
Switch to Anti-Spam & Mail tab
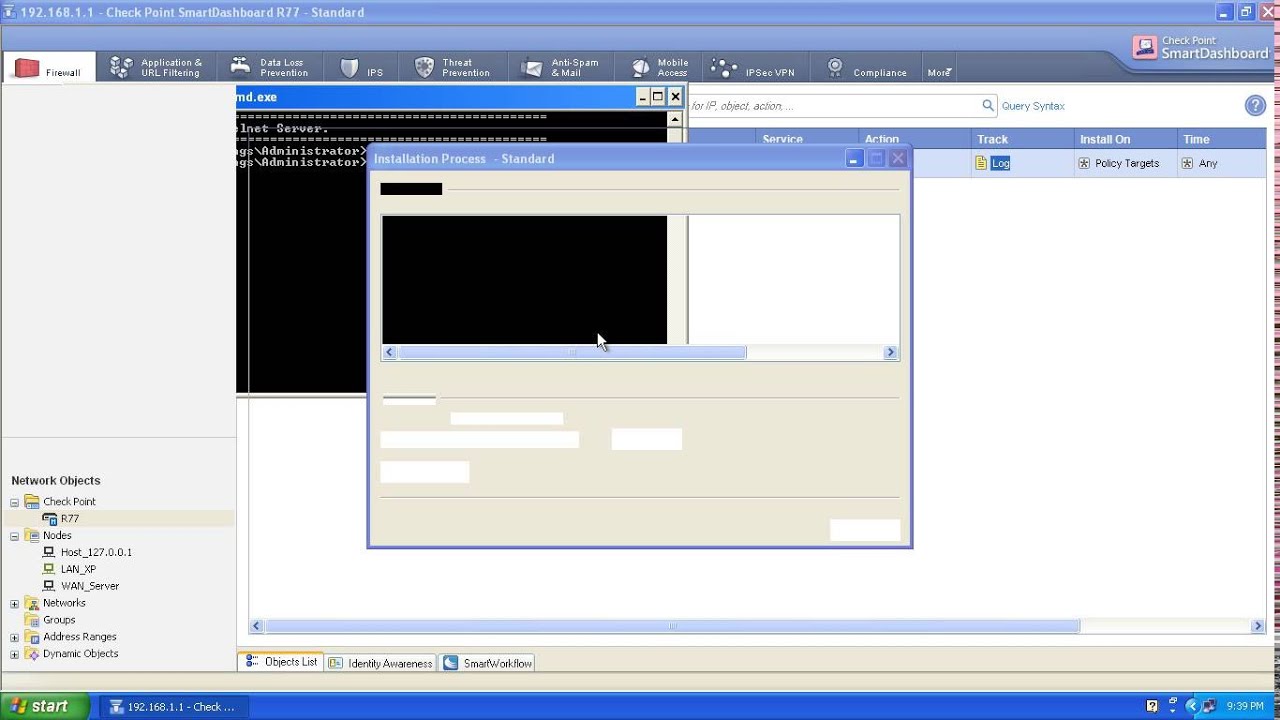[x=561, y=68]
